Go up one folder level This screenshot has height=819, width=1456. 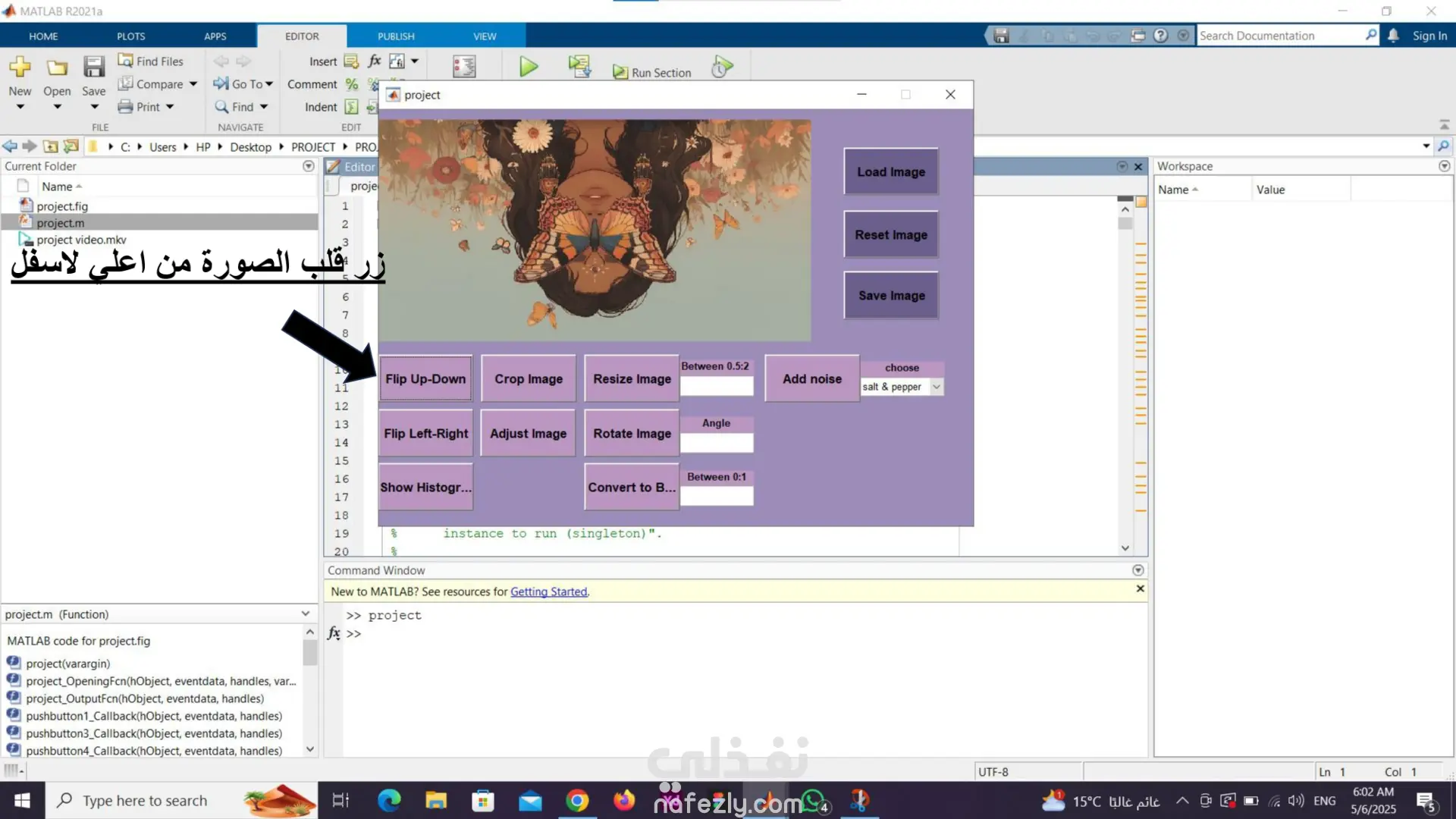pos(51,146)
